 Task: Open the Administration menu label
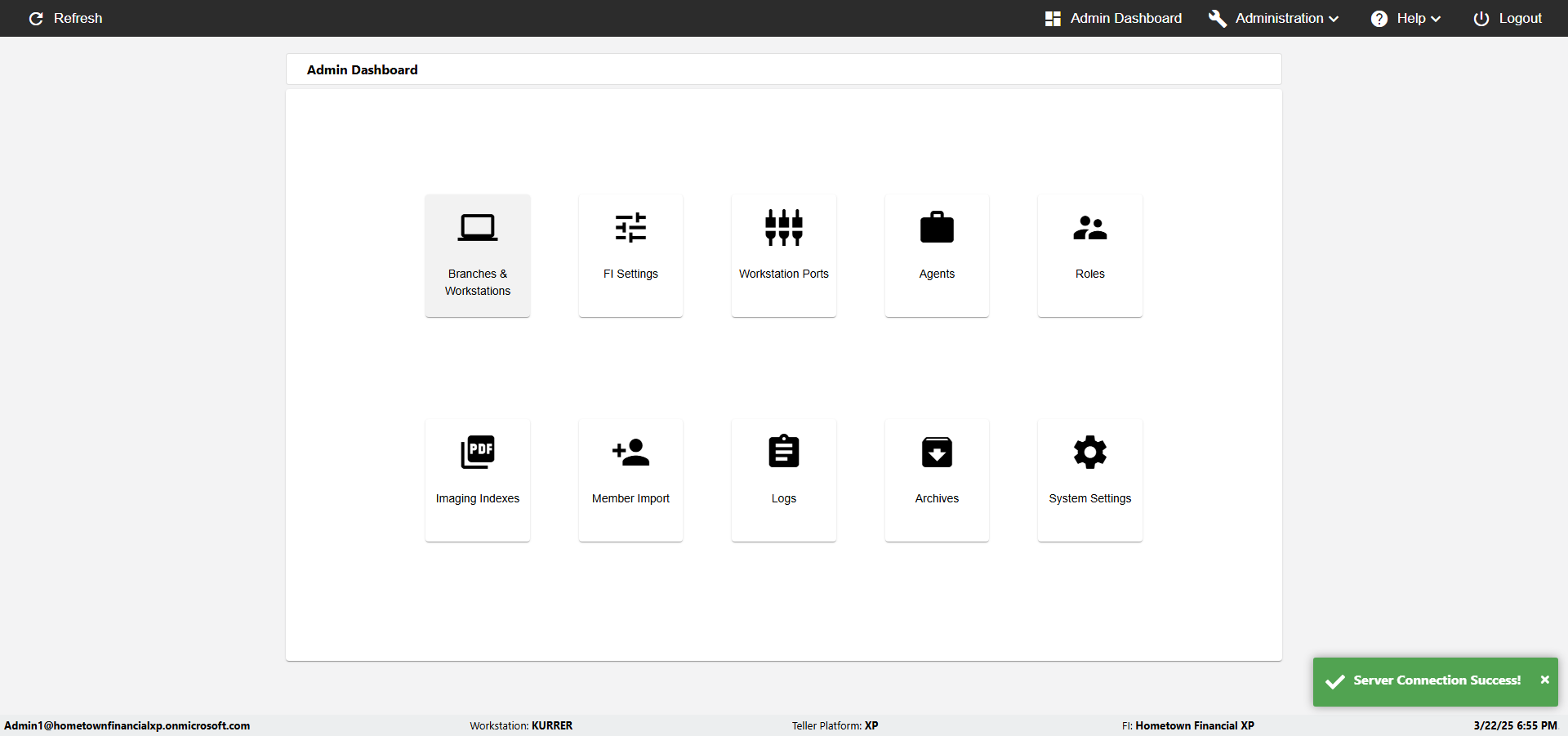1280,18
